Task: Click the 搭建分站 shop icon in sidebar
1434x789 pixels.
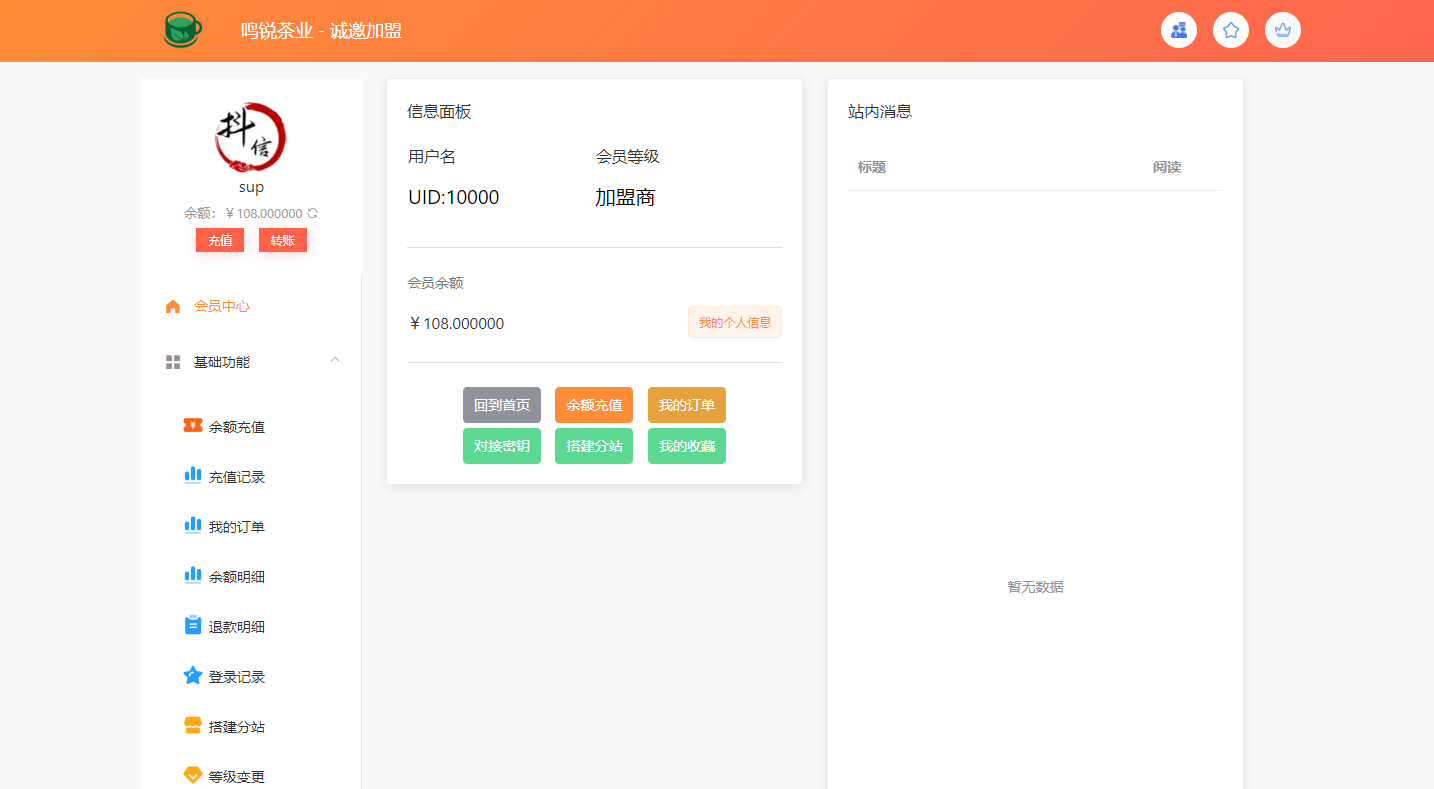Action: (x=193, y=726)
